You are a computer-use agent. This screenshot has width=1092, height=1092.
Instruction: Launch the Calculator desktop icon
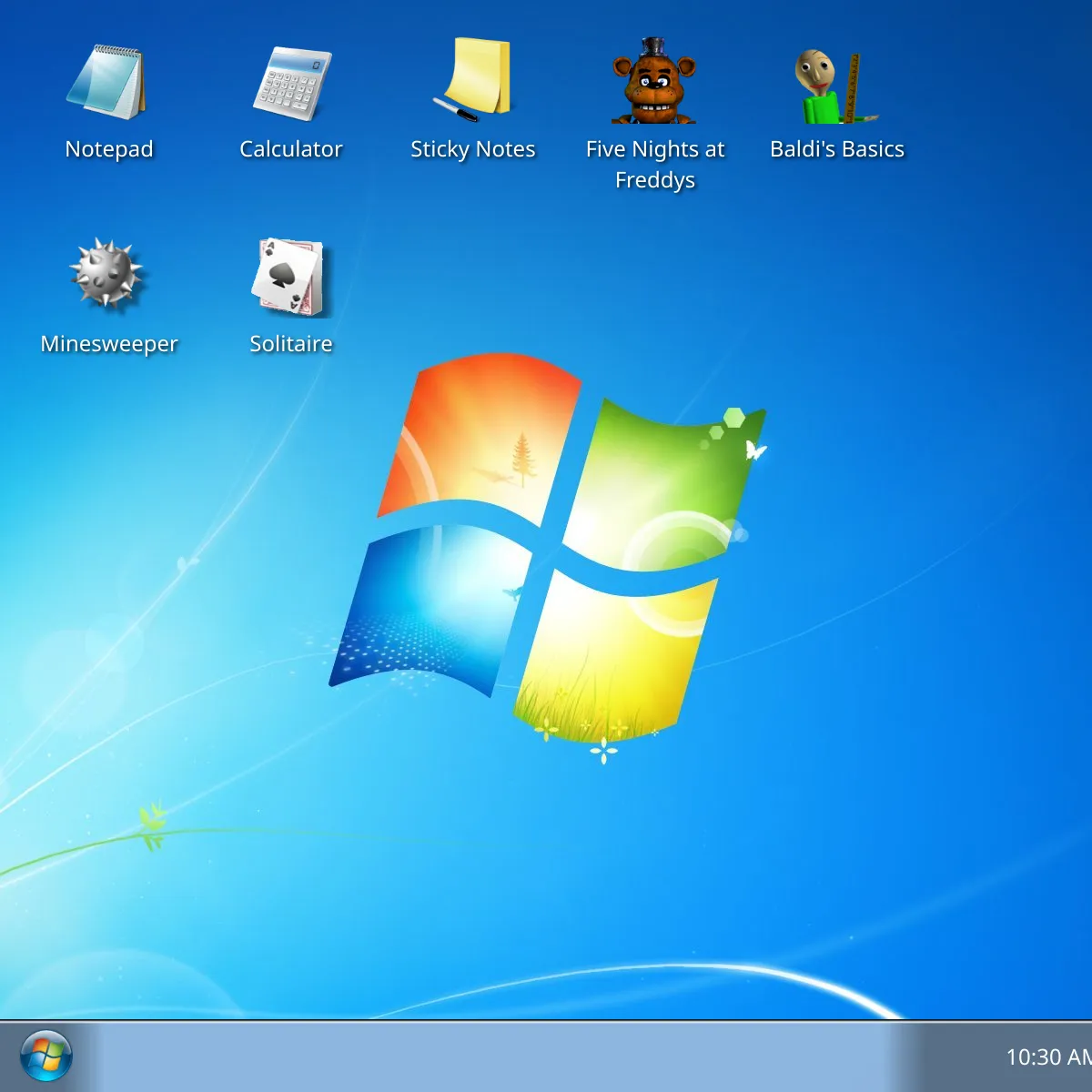point(291,82)
